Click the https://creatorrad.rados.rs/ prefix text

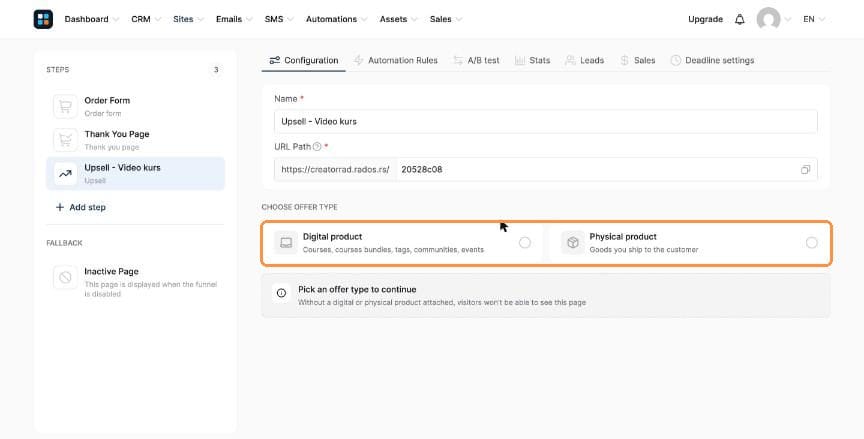point(335,170)
